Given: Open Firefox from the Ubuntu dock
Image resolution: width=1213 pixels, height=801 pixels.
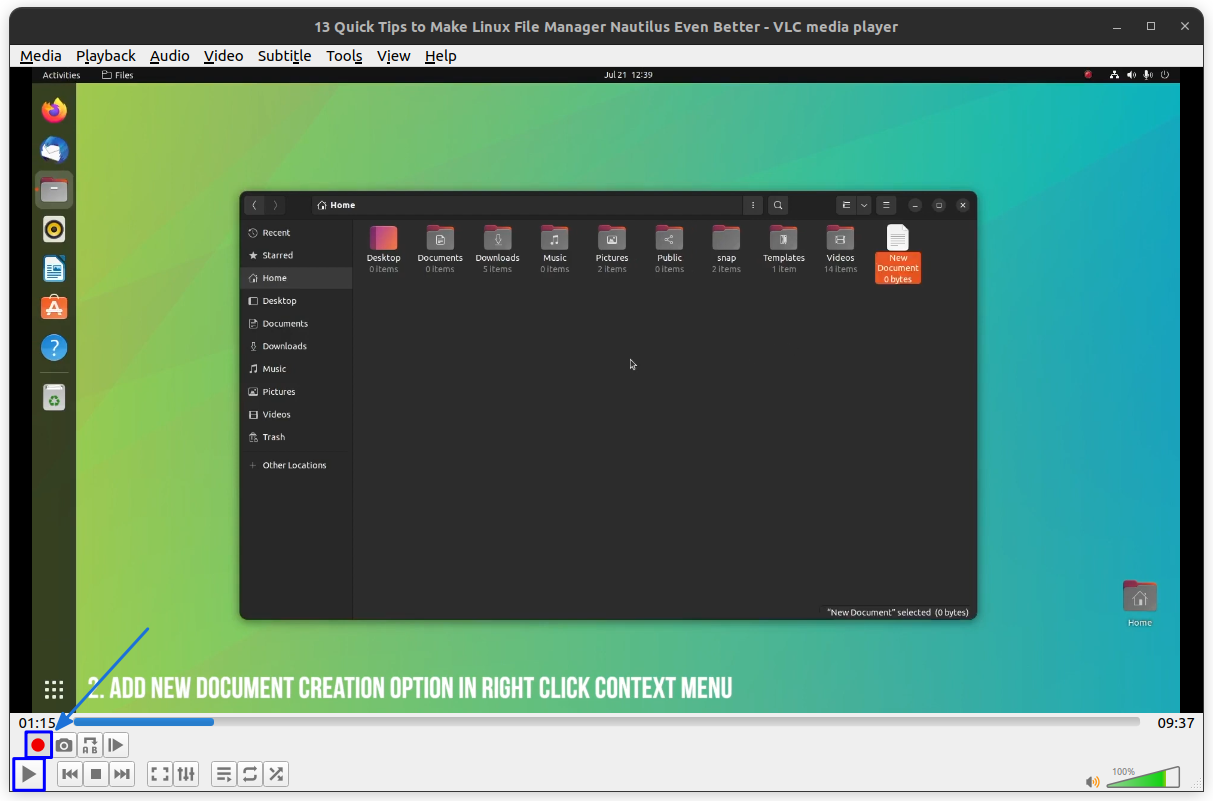Looking at the screenshot, I should [x=54, y=110].
